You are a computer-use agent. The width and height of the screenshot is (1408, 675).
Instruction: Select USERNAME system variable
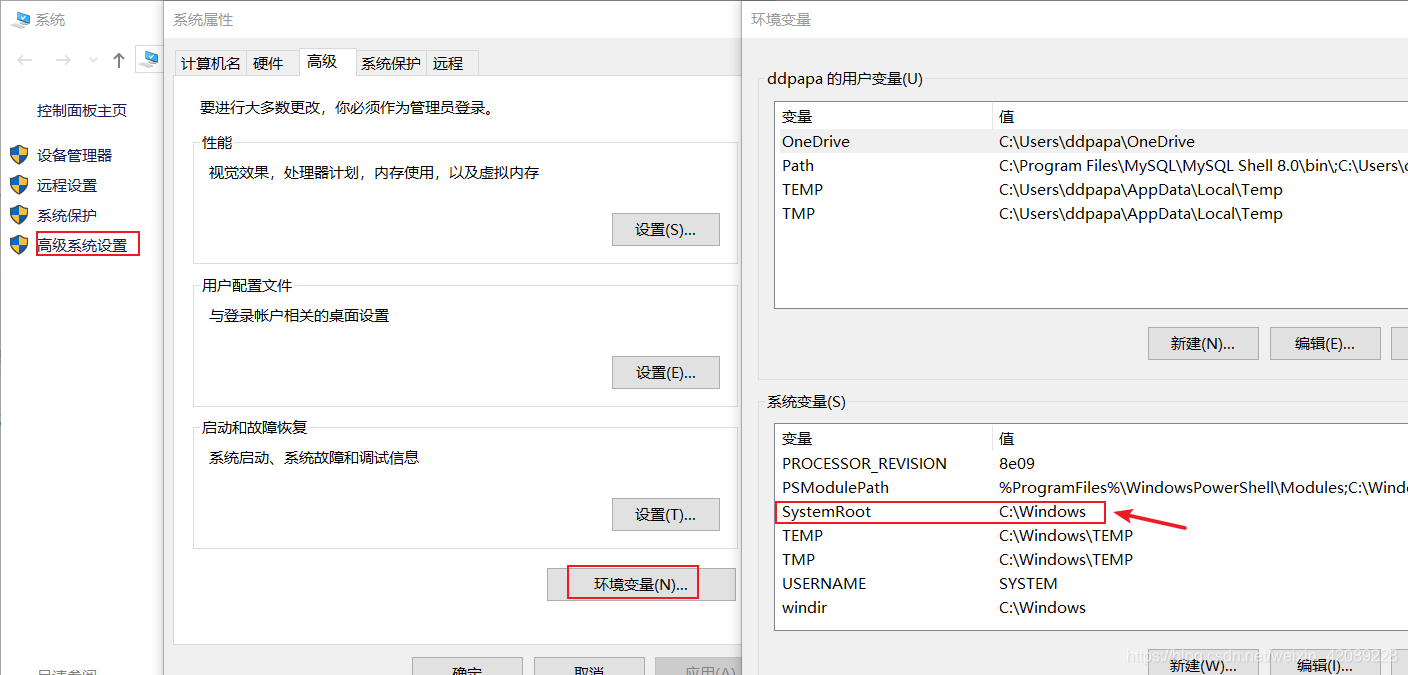click(x=1092, y=584)
